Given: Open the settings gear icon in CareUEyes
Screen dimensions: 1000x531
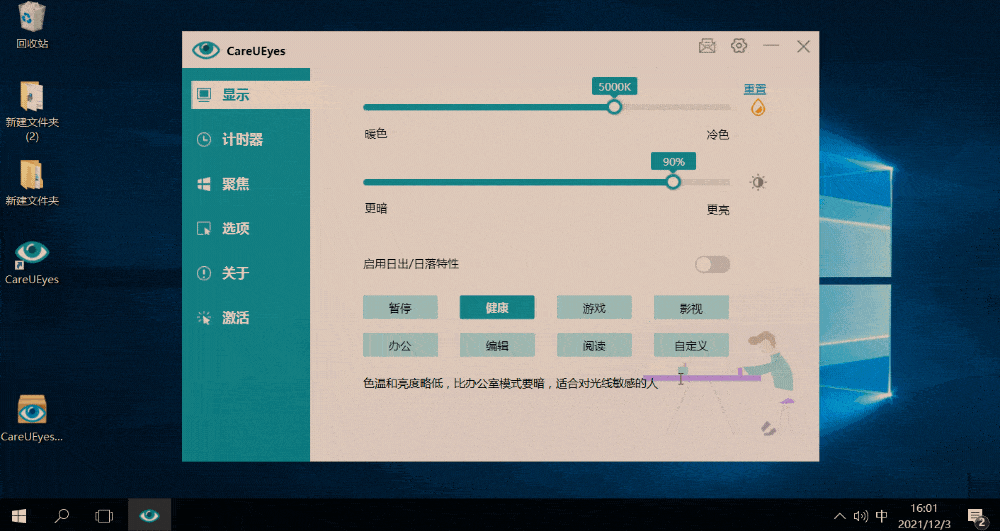Looking at the screenshot, I should pyautogui.click(x=739, y=46).
